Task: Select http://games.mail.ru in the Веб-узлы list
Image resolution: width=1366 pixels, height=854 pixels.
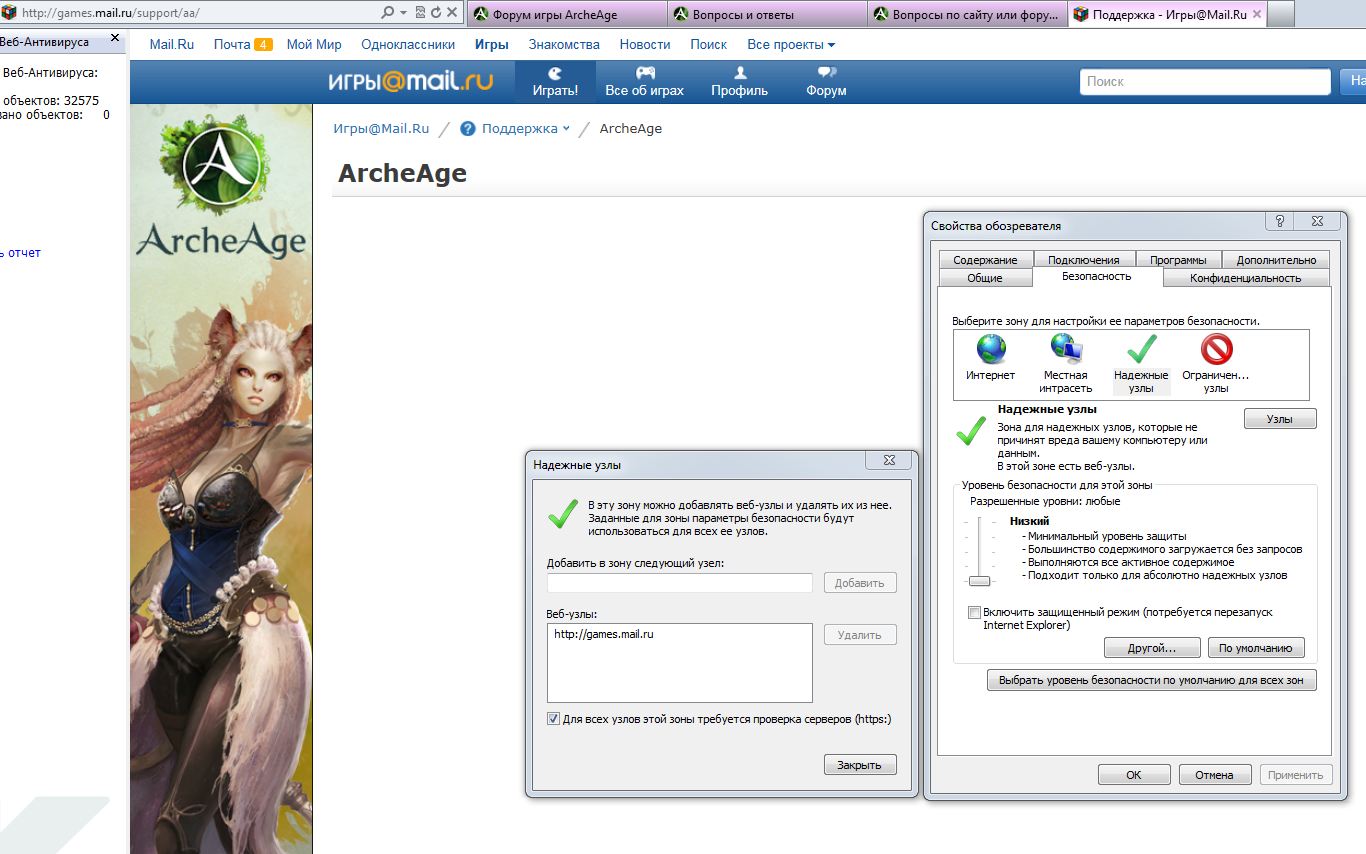Action: [x=604, y=634]
